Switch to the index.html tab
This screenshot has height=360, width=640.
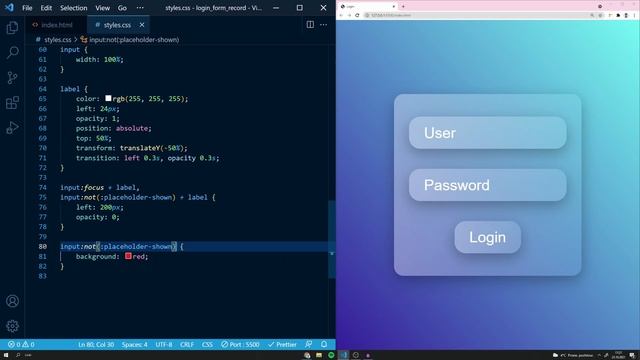pos(56,25)
